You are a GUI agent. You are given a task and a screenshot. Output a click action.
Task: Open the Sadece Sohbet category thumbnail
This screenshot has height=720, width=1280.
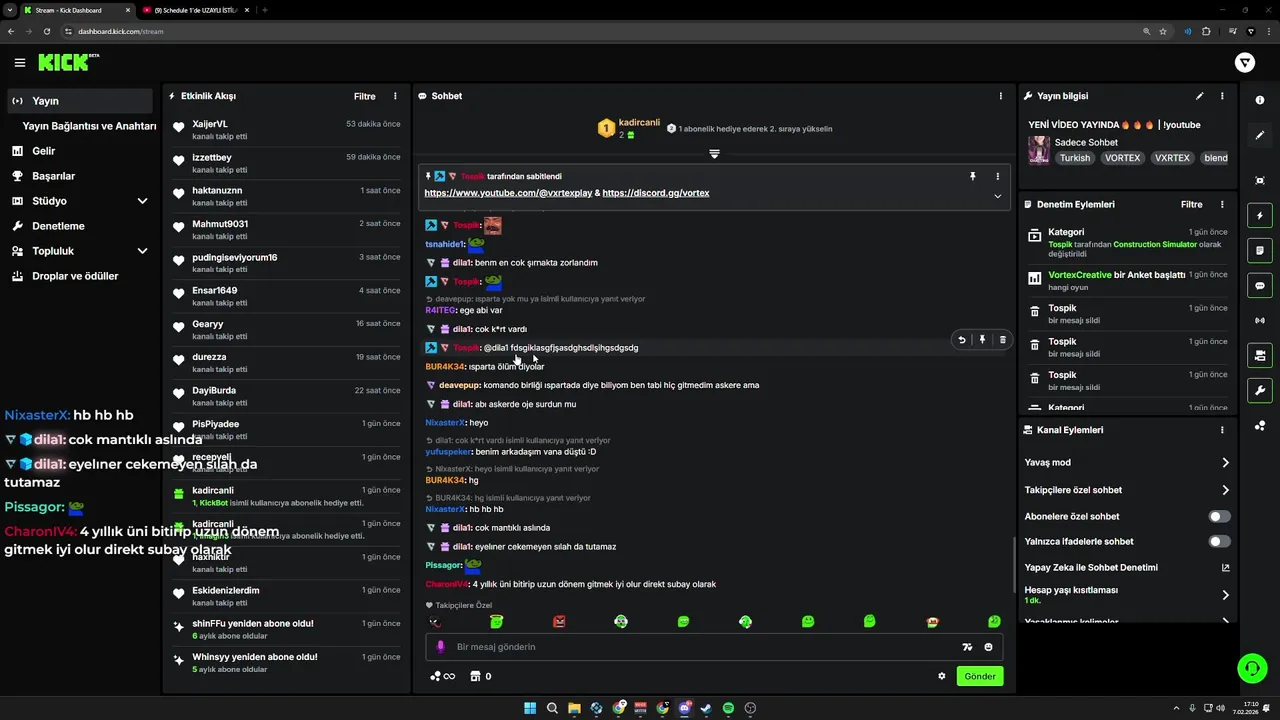coord(1039,150)
